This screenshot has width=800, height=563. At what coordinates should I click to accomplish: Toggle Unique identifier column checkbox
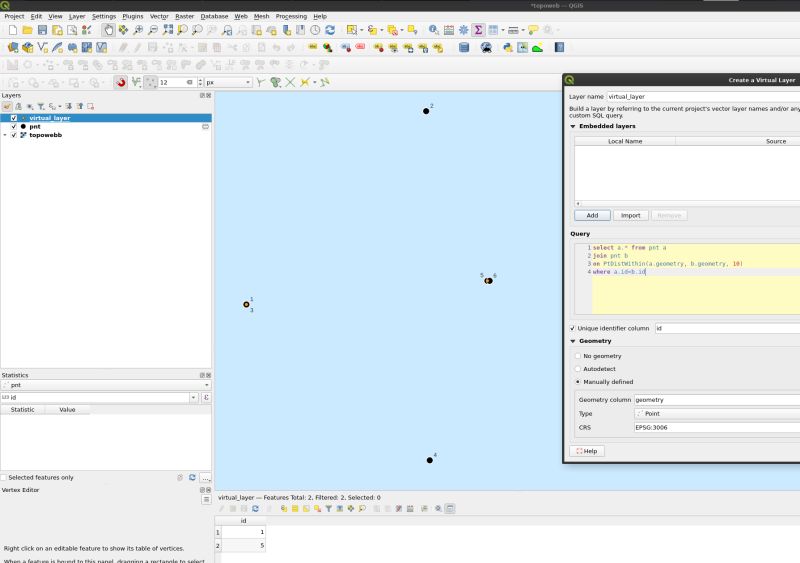(572, 328)
